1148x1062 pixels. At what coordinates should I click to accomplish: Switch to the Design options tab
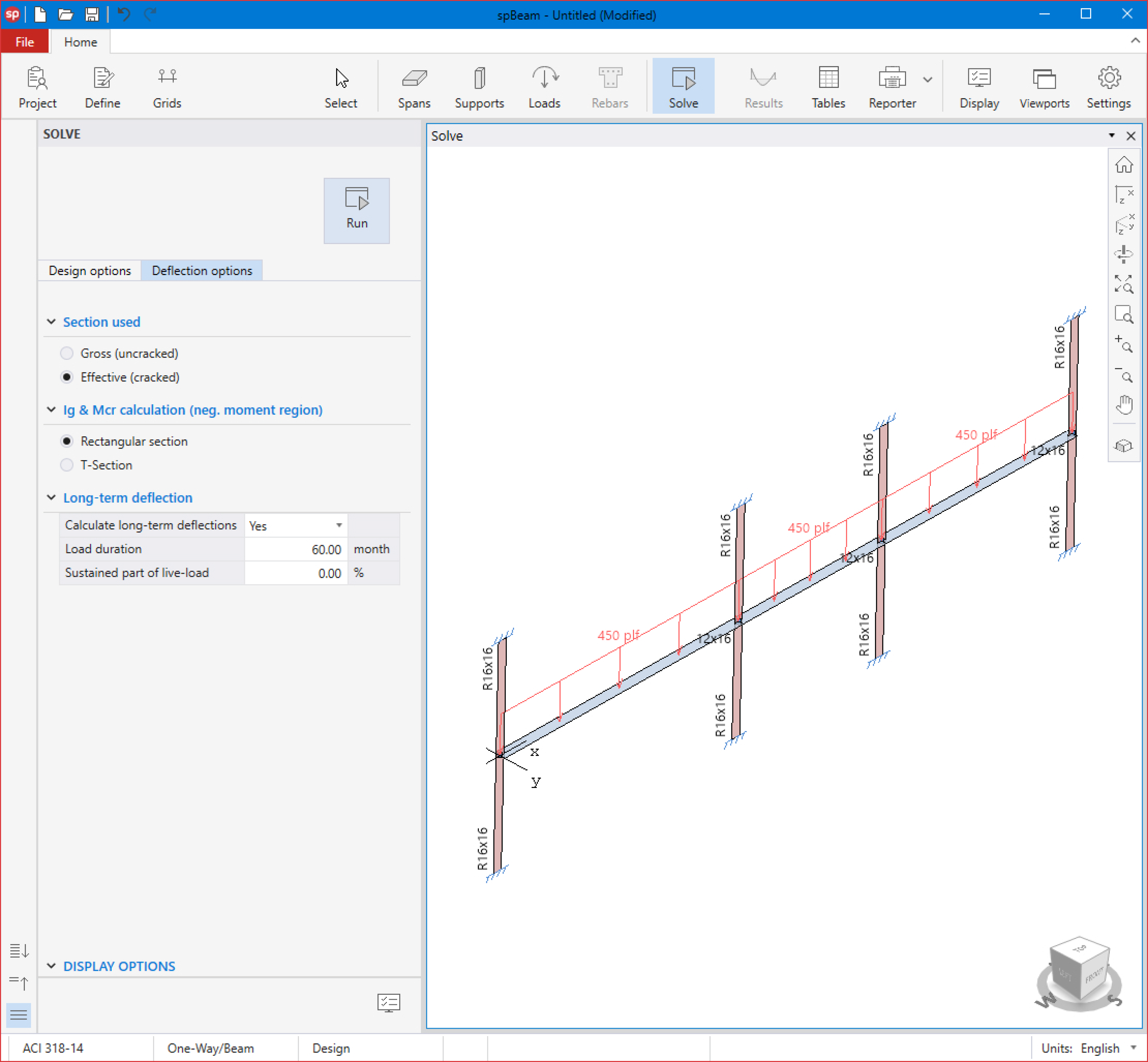[x=90, y=271]
